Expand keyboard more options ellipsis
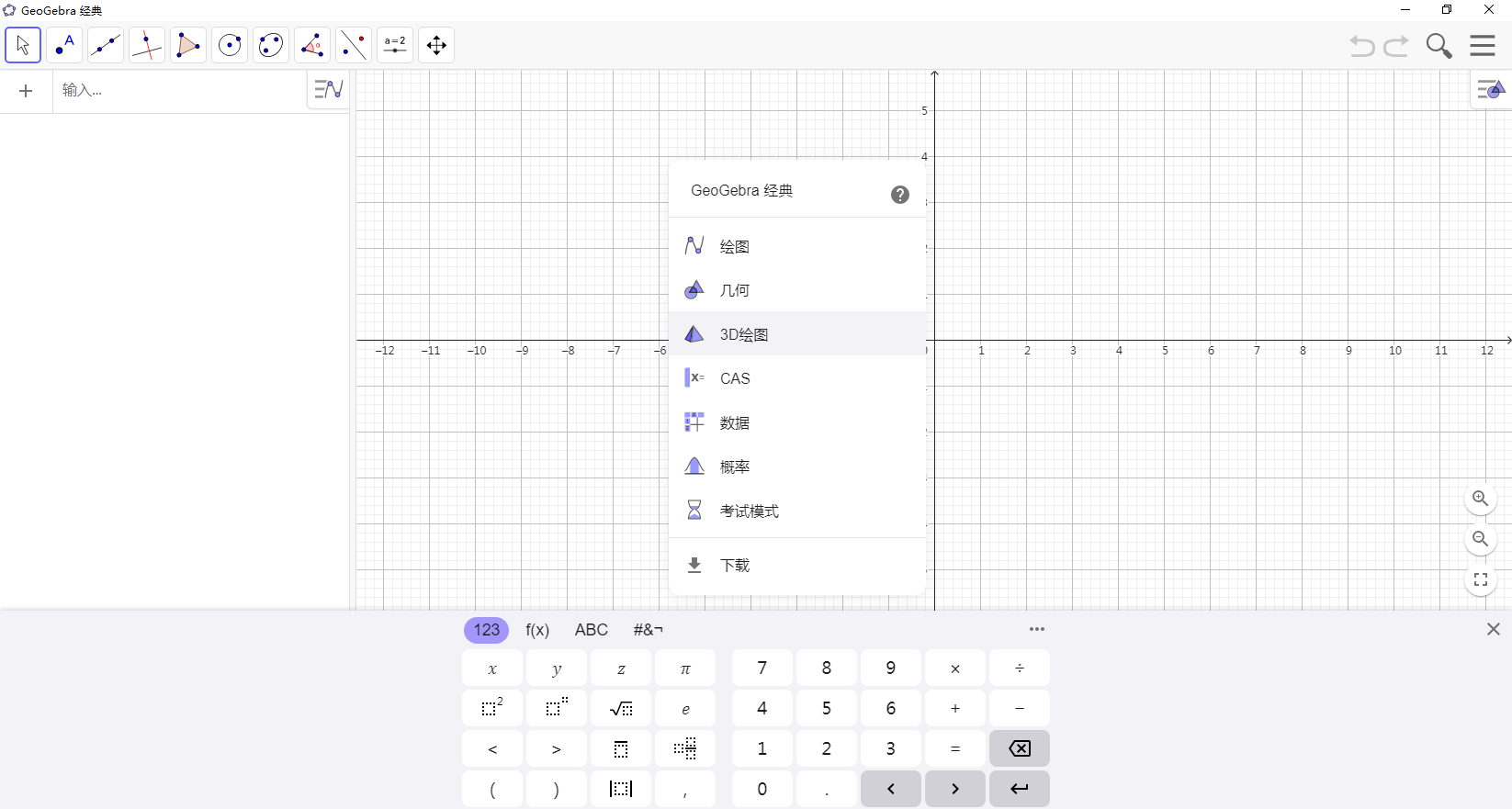The image size is (1512, 809). pyautogui.click(x=1037, y=629)
